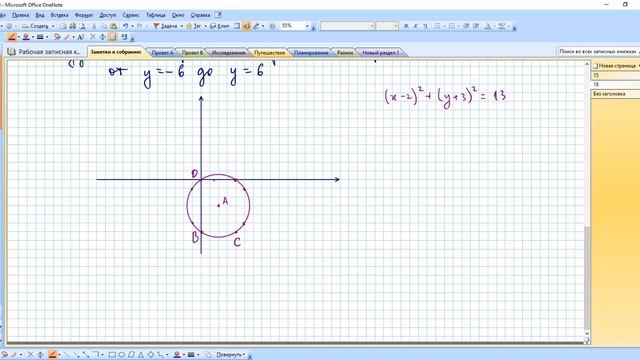Click the delete X icon in top toolbar
640x360 pixels.
point(93,37)
